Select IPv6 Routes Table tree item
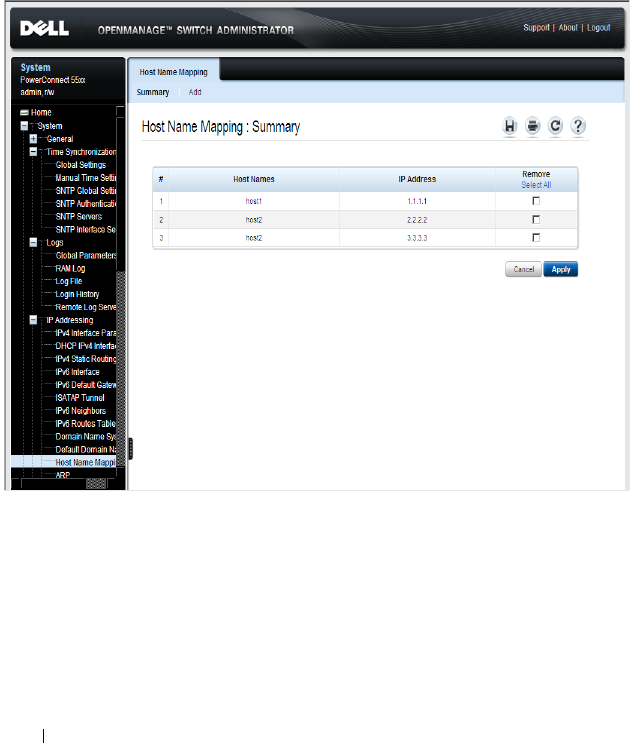Image resolution: width=641 pixels, height=743 pixels. pyautogui.click(x=85, y=424)
